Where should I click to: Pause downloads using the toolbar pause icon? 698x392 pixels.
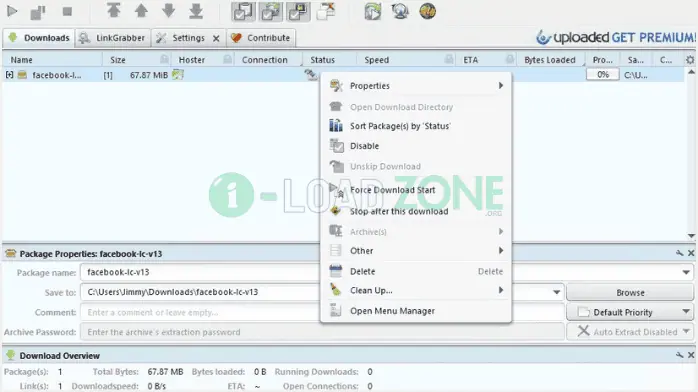click(38, 12)
